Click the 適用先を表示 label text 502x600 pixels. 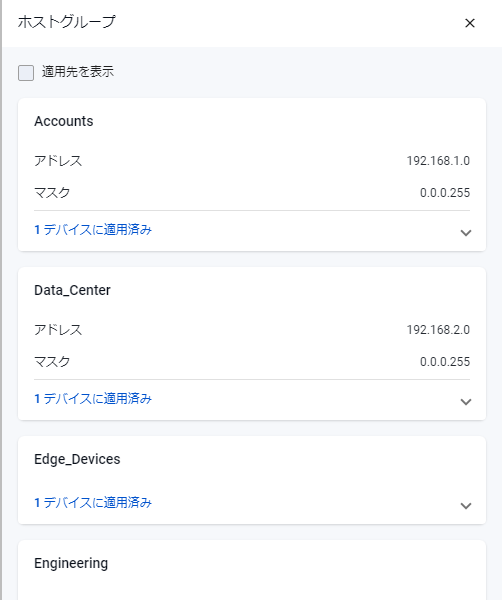pos(78,72)
